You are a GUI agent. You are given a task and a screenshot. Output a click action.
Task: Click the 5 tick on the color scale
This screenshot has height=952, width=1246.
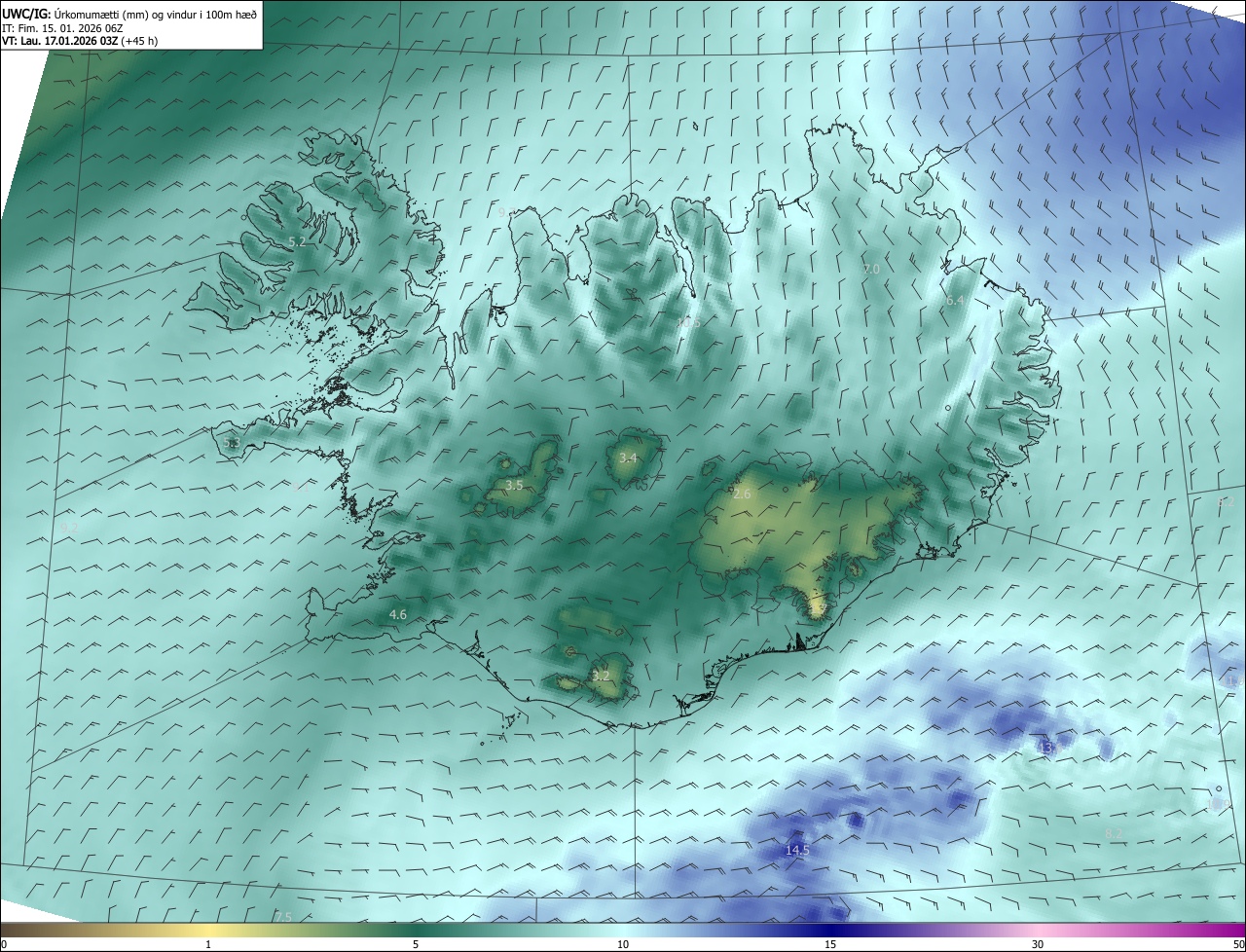click(x=416, y=944)
